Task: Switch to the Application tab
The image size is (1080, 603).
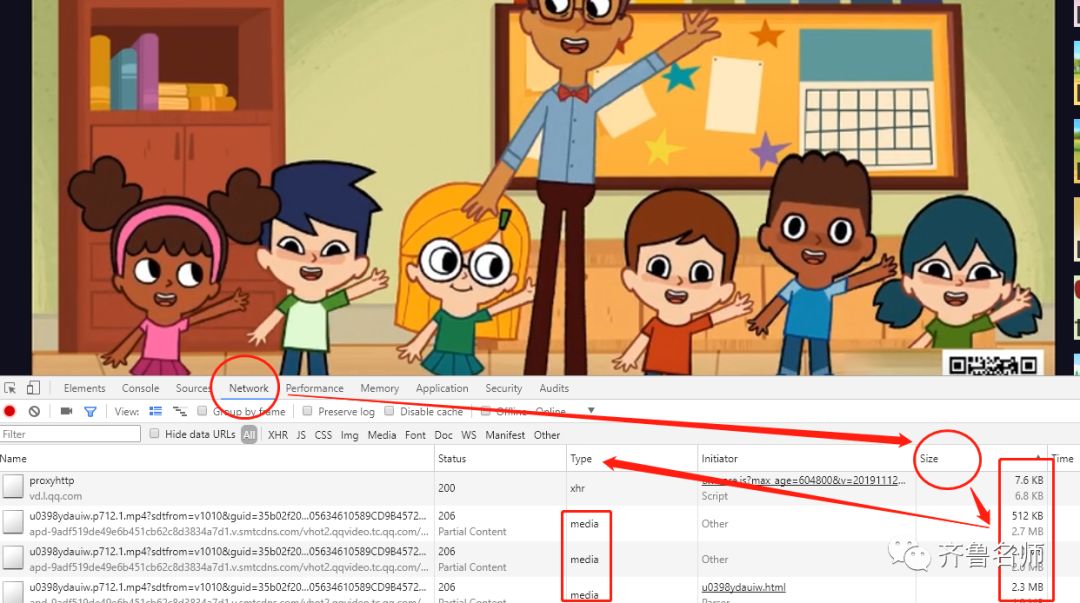Action: (442, 388)
